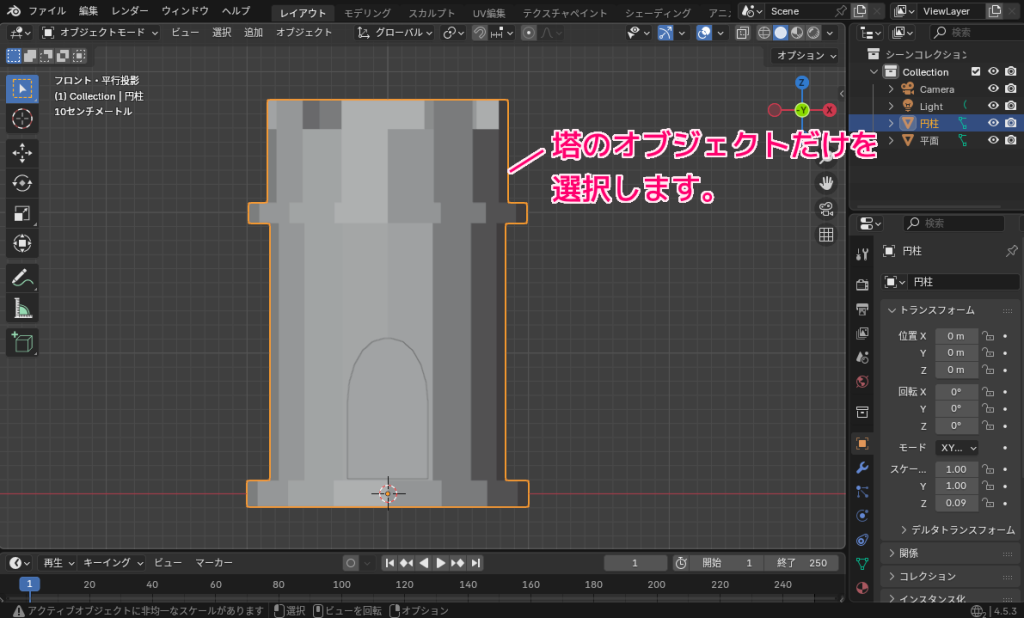Collapse the Collection tree in the outliner
This screenshot has width=1024, height=618.
pyautogui.click(x=874, y=71)
